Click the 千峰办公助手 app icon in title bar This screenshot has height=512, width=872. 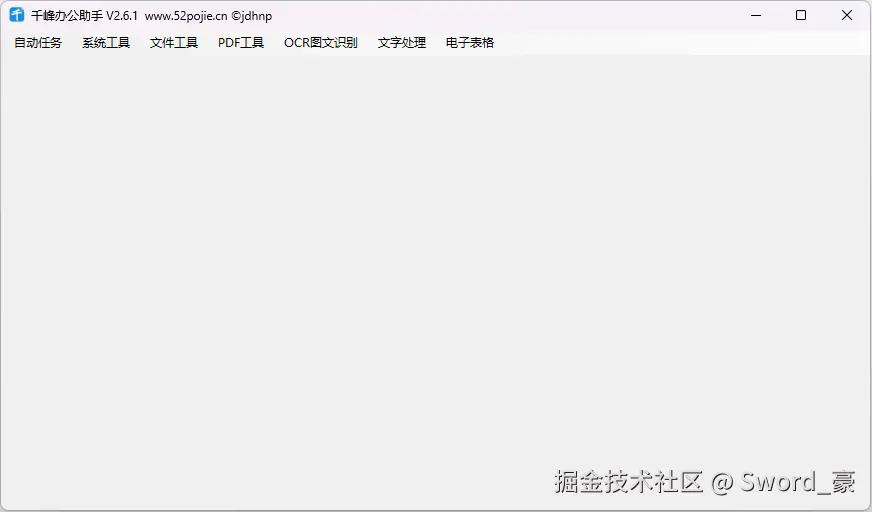pyautogui.click(x=17, y=15)
